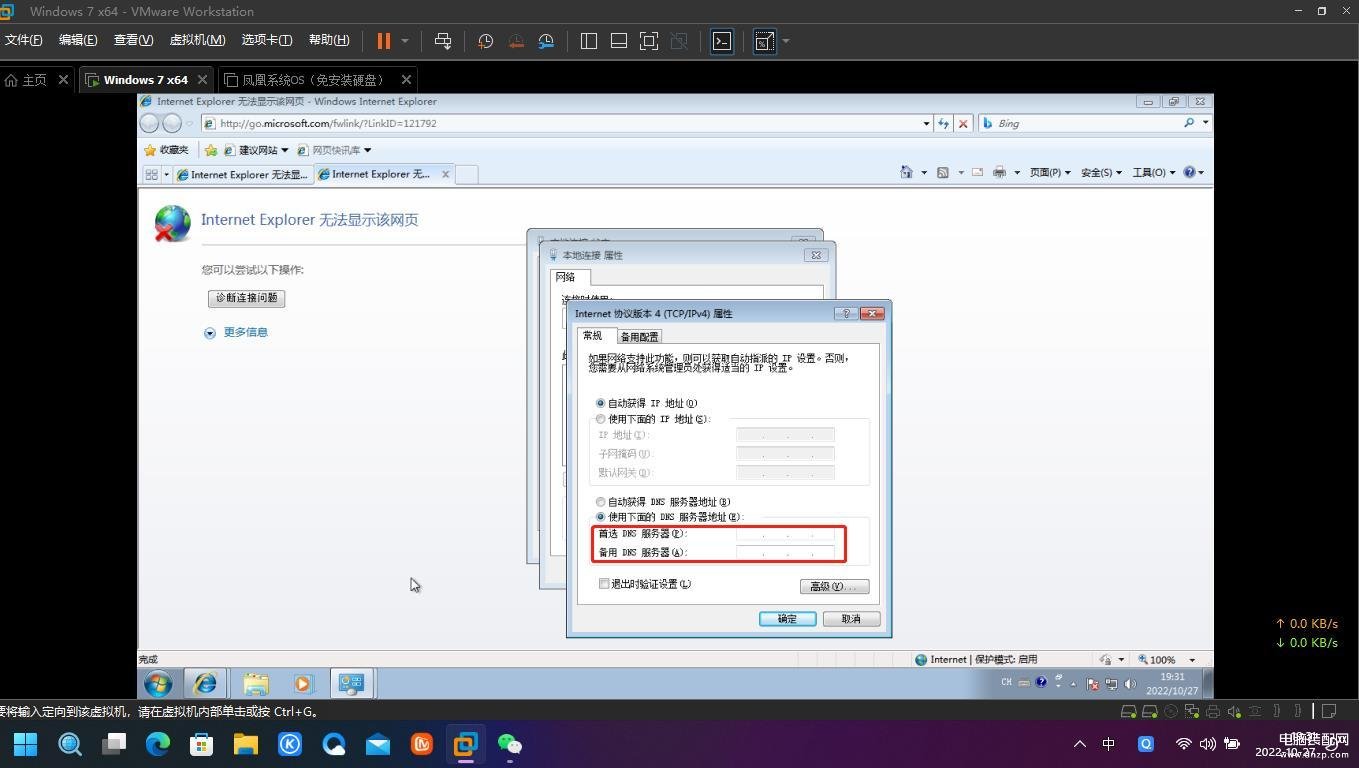Click the send Ctrl+Alt+Del icon in VMware toolbar
The width and height of the screenshot is (1359, 768).
click(x=442, y=41)
